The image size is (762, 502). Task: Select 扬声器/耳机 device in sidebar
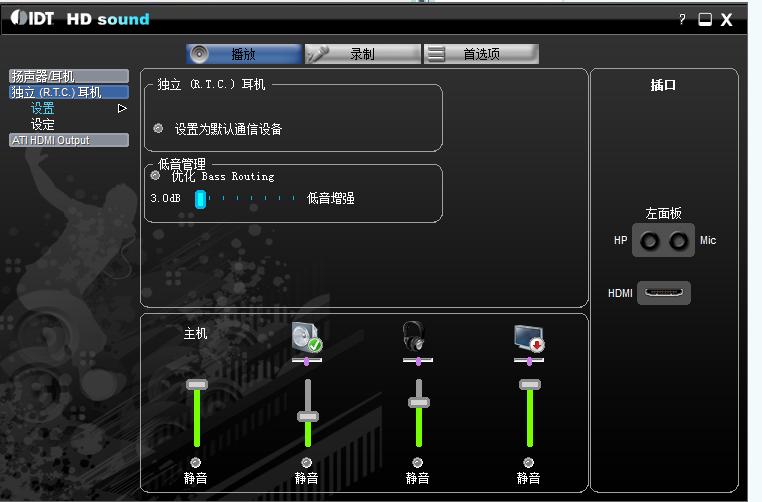point(69,76)
